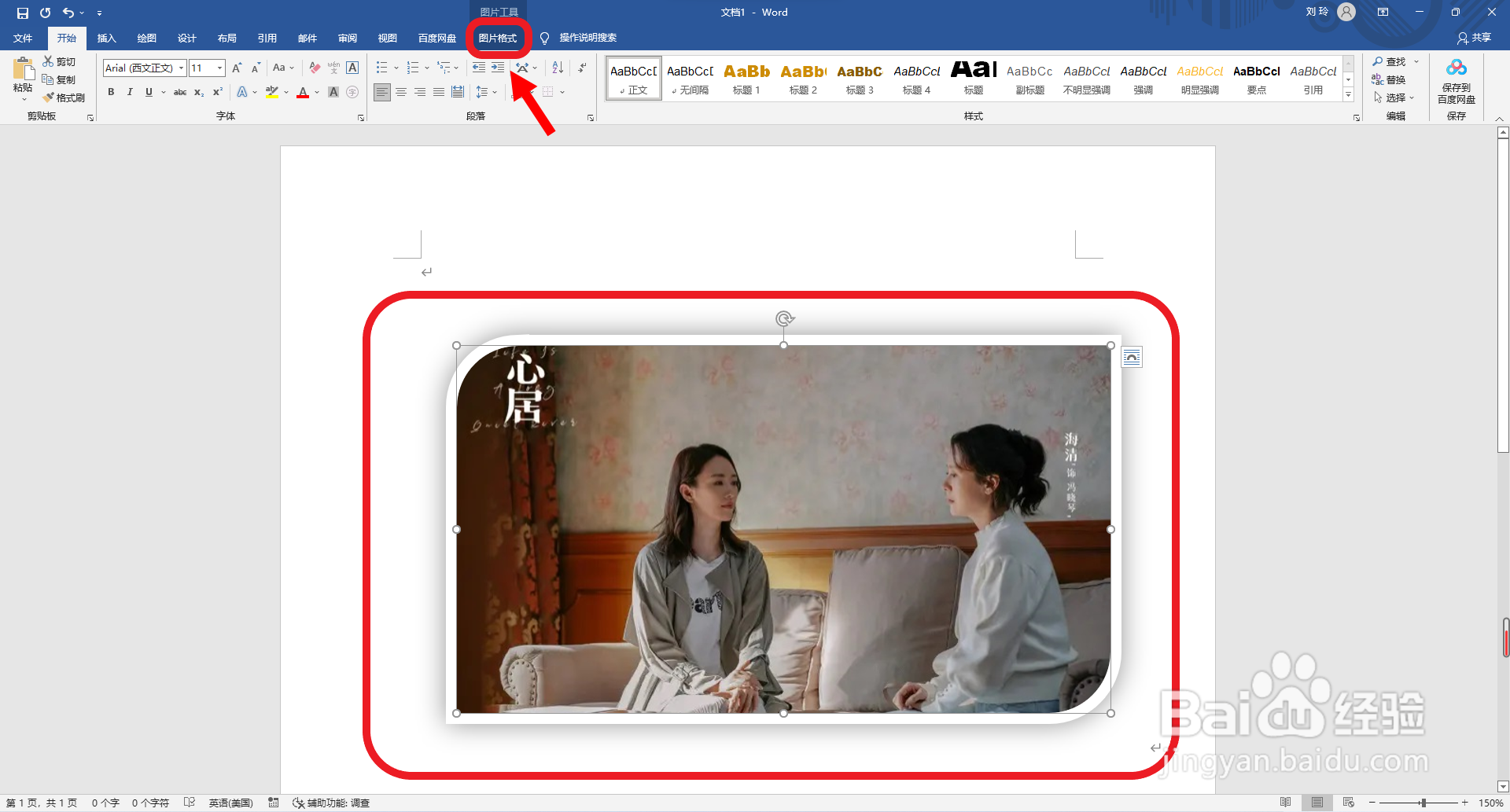The width and height of the screenshot is (1510, 812).
Task: Click the layout options icon beside image
Action: coord(1132,357)
